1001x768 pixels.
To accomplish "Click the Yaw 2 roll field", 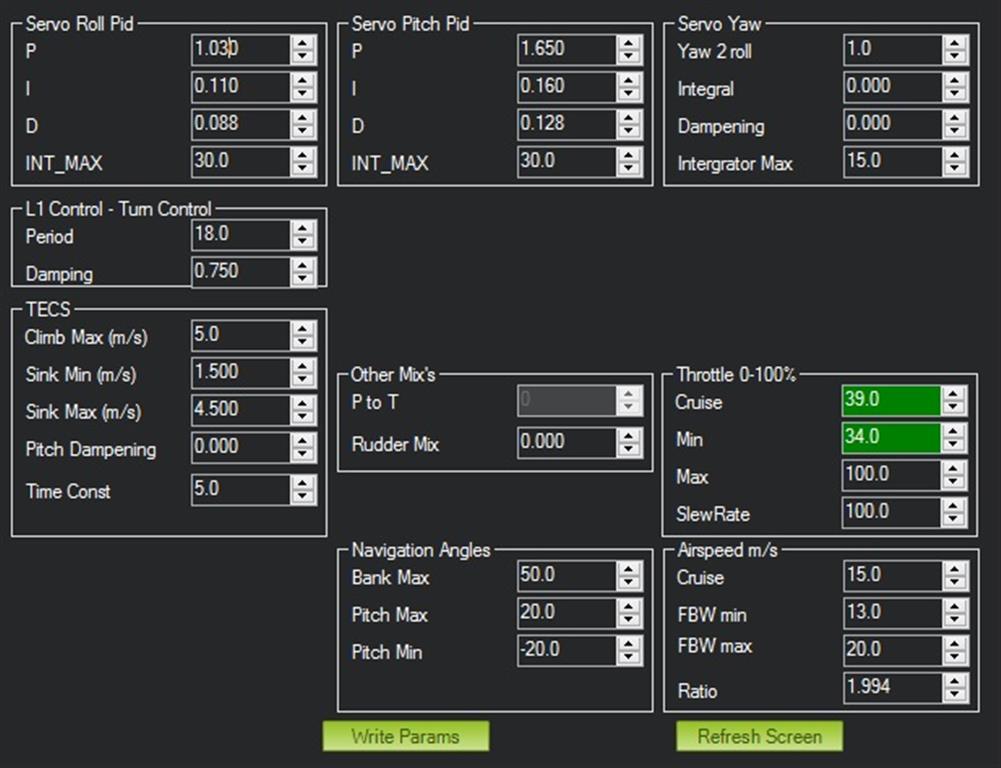I will click(x=893, y=50).
